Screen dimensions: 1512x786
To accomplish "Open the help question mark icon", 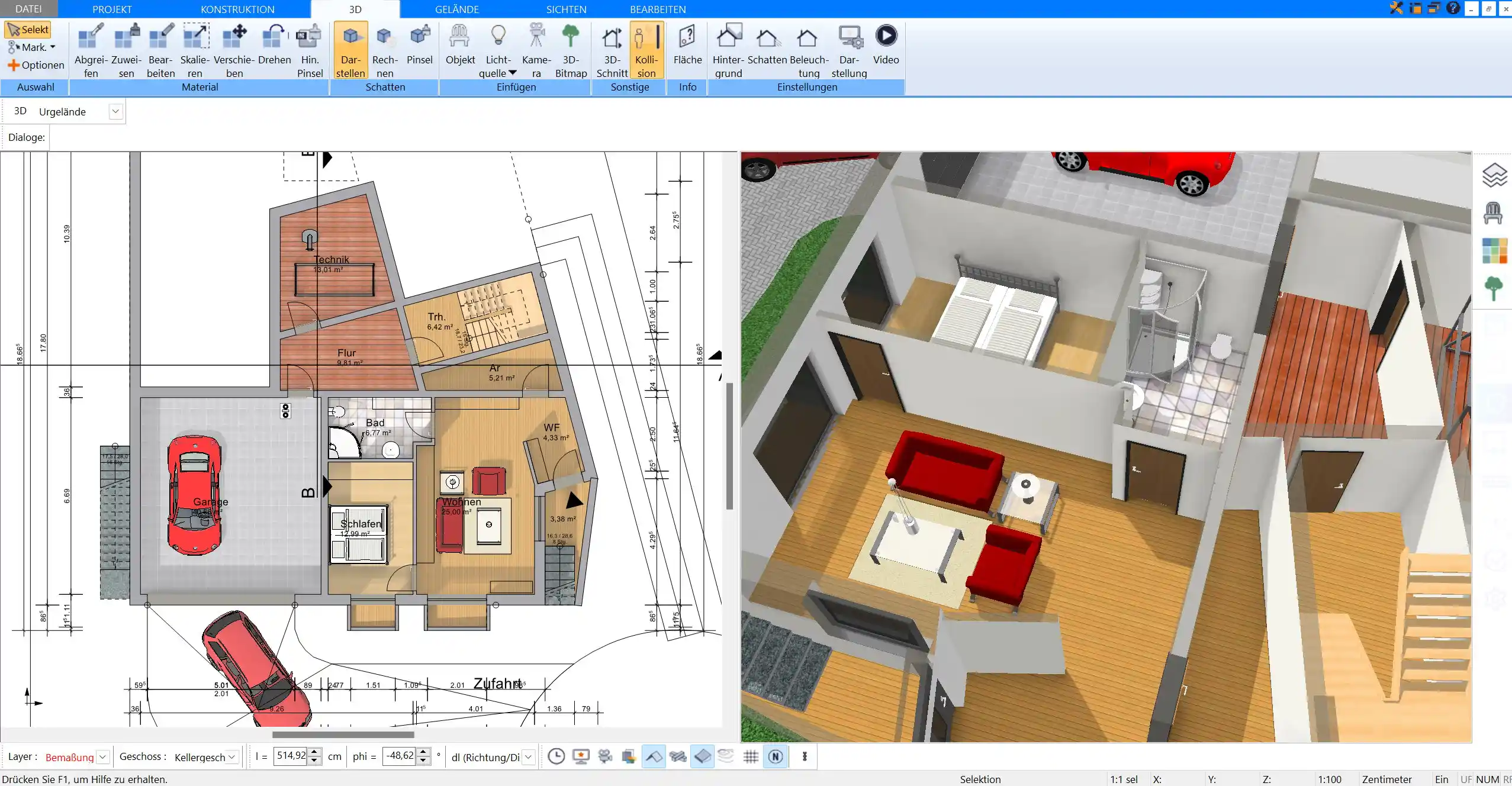I will pos(1453,8).
